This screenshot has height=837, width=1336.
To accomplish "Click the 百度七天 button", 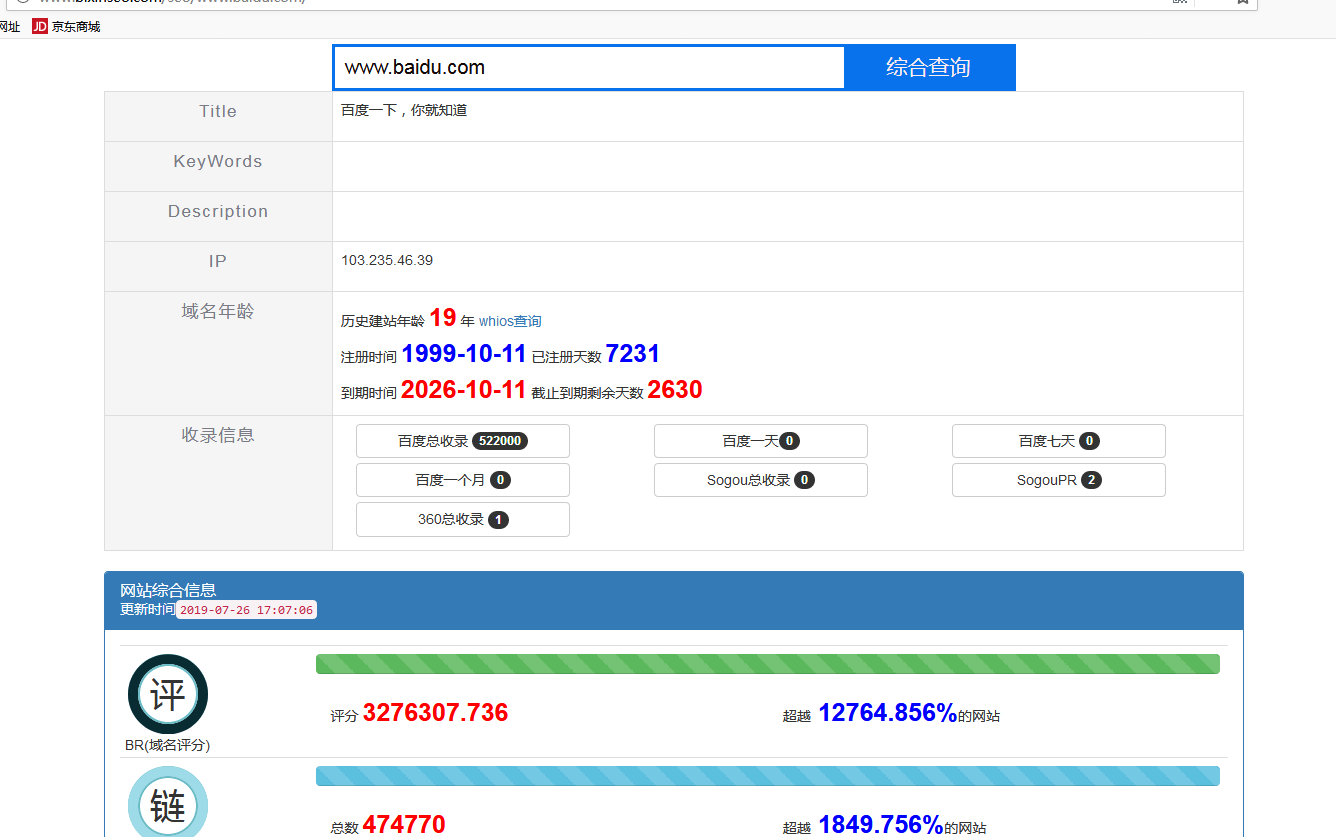I will click(1059, 441).
